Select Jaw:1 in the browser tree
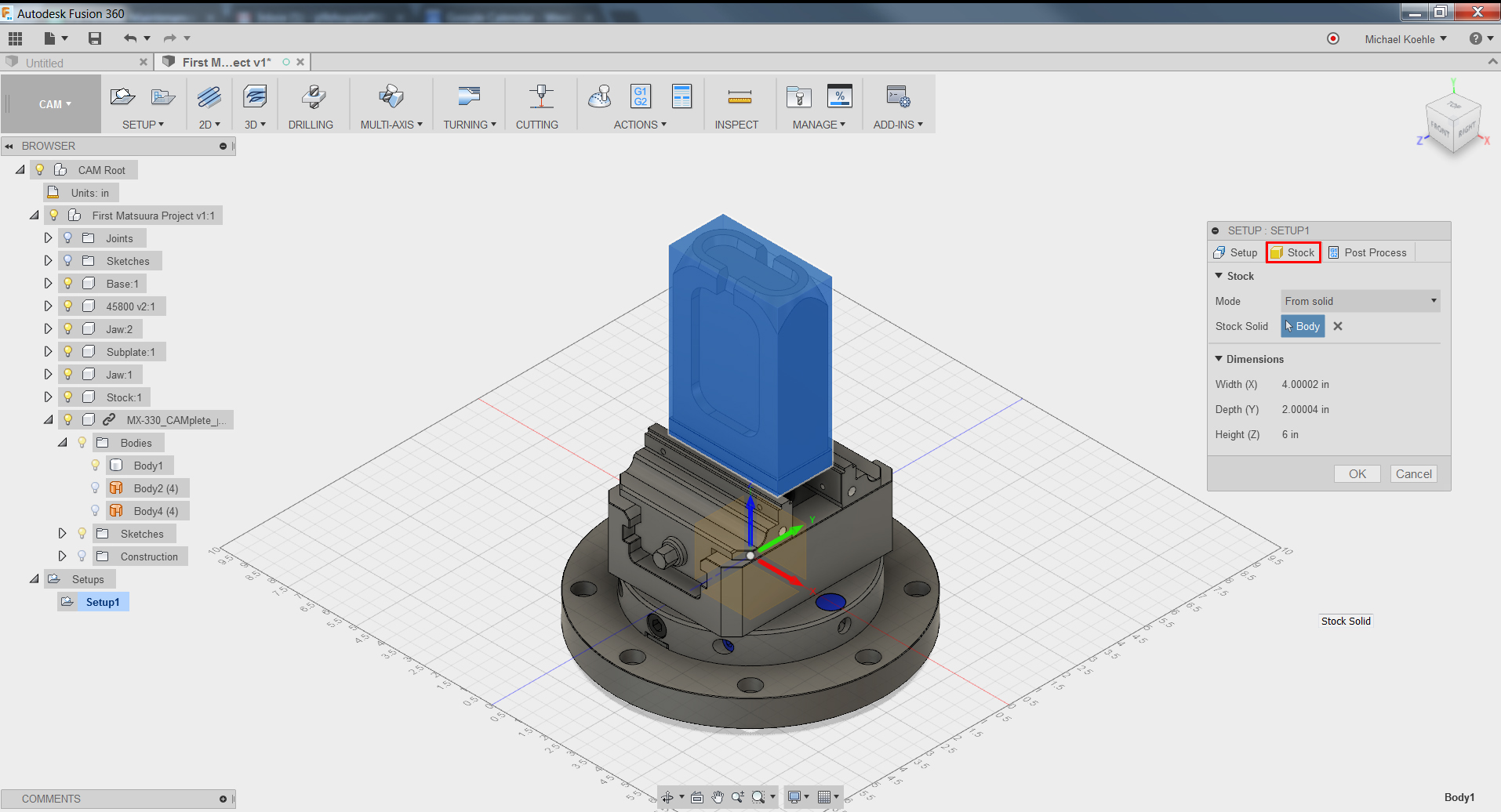 click(x=119, y=375)
